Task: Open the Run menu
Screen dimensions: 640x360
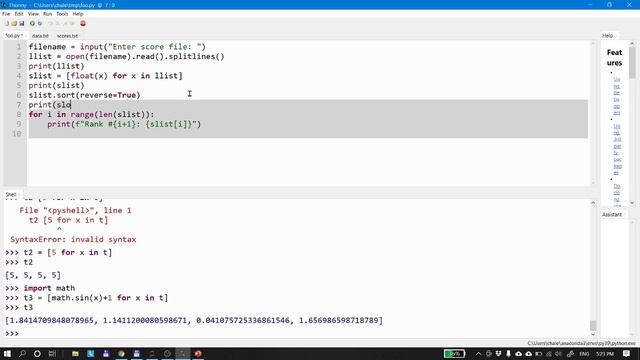Action: point(47,14)
